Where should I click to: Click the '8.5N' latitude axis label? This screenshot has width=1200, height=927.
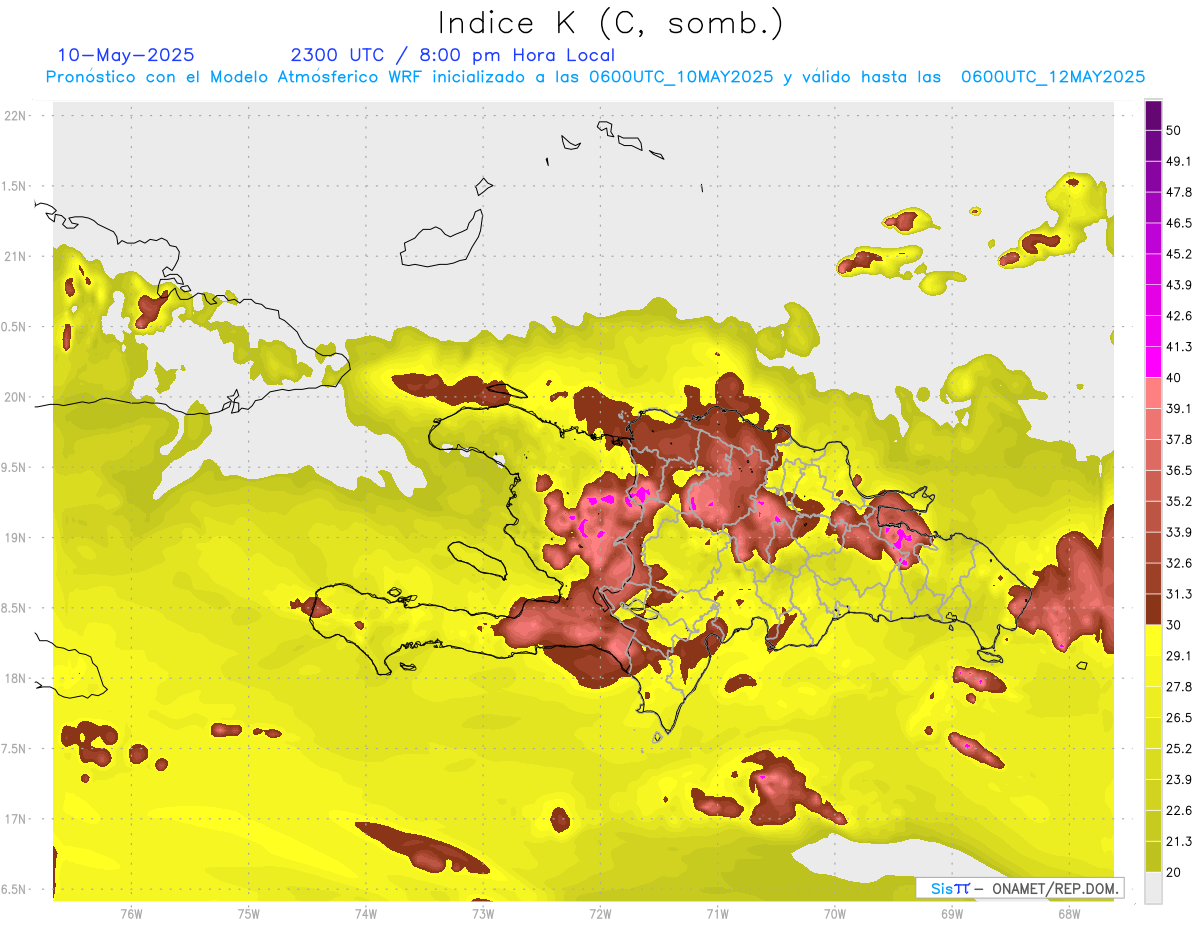tap(15, 608)
